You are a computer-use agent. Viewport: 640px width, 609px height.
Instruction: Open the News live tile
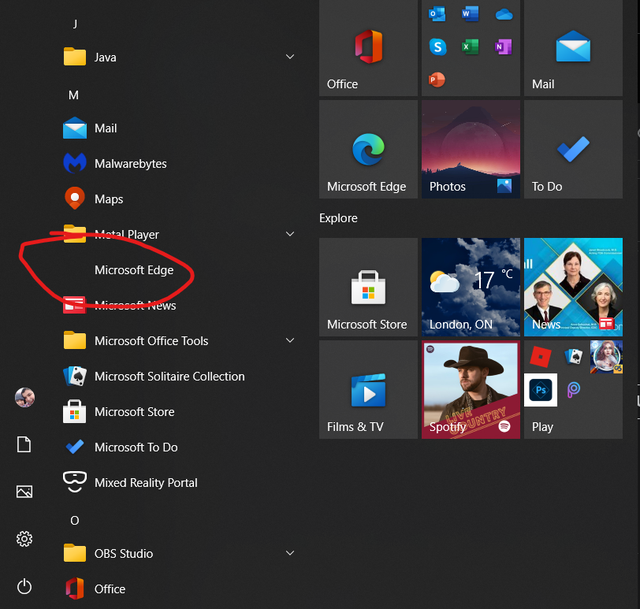(x=573, y=287)
